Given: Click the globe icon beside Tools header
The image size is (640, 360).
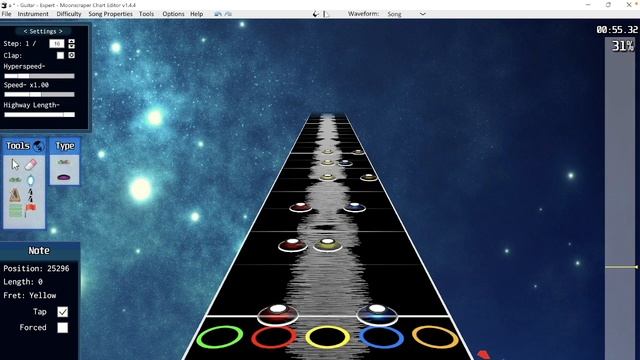Looking at the screenshot, I should (38, 146).
